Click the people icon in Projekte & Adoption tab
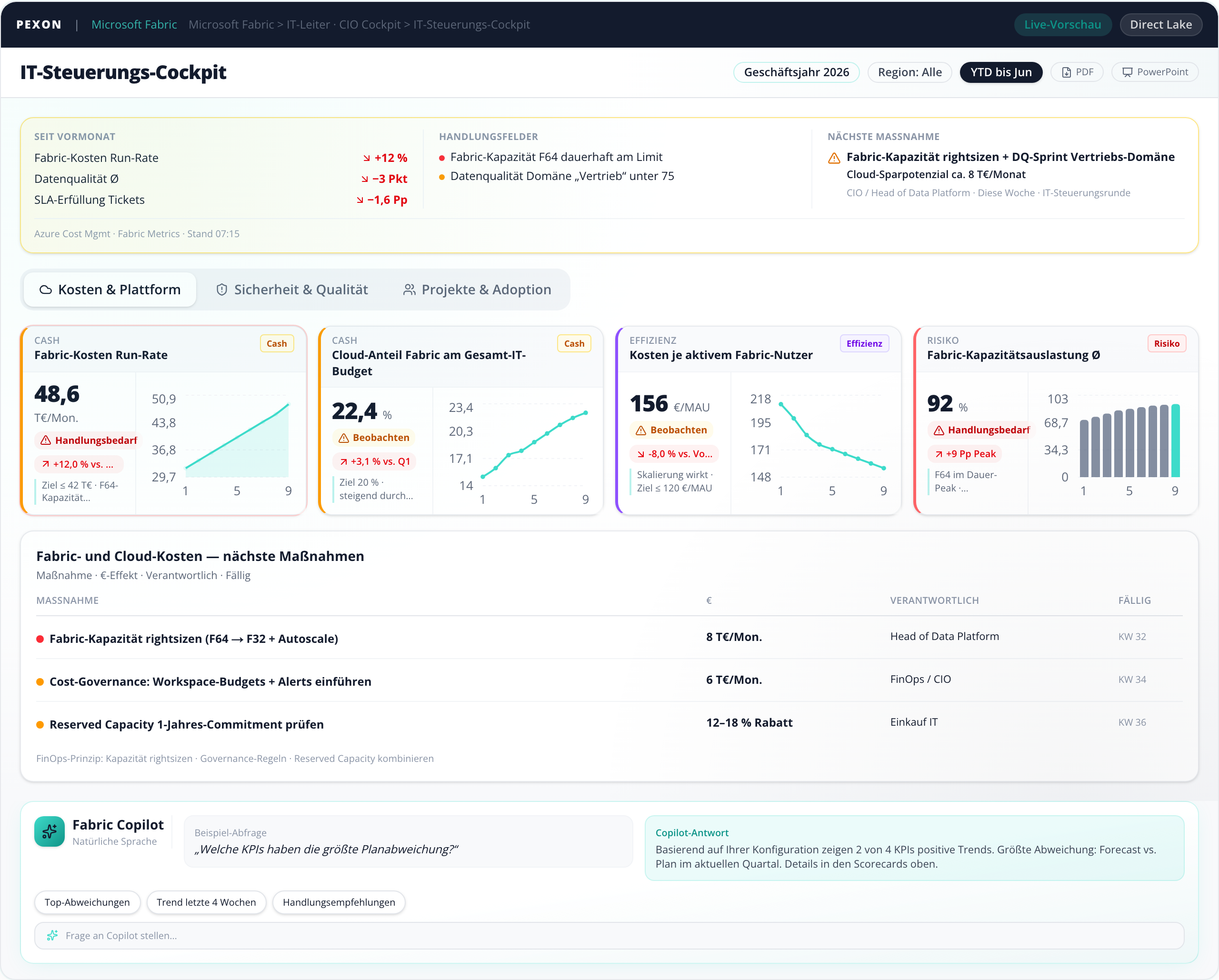 tap(410, 290)
